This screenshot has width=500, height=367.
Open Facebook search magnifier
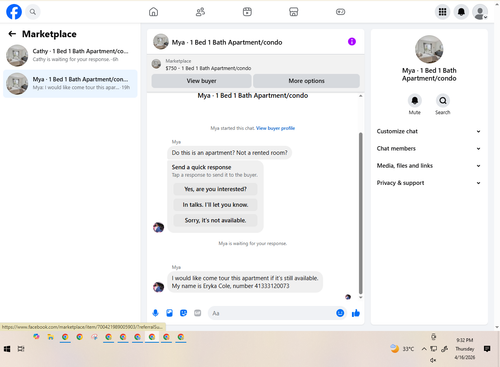coord(33,12)
